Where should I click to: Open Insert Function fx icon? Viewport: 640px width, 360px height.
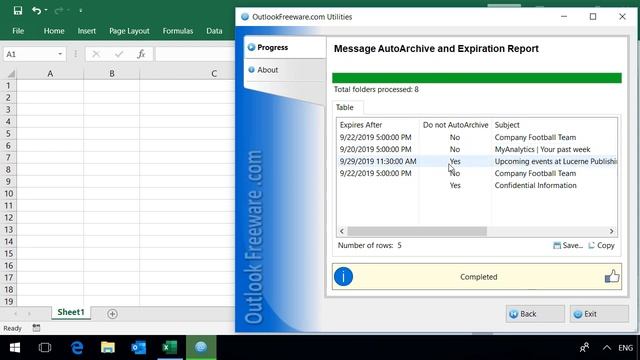141,54
